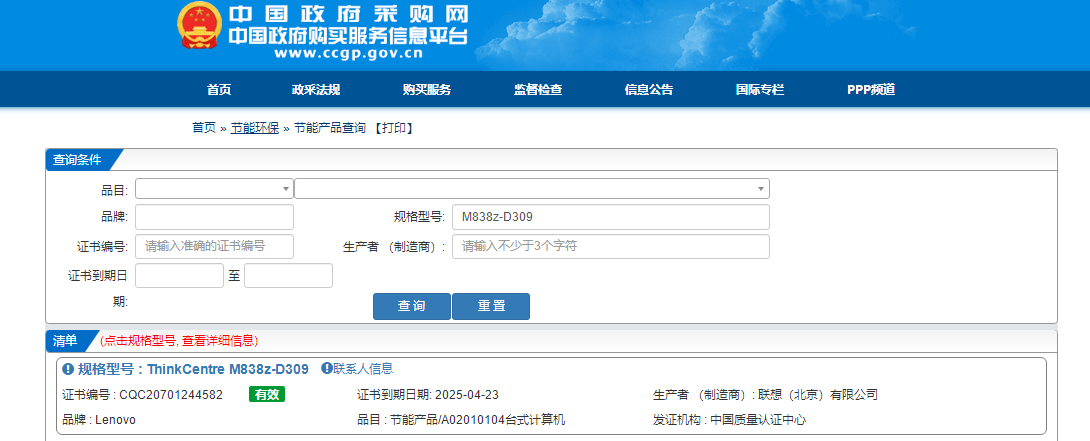
Task: Click the 查询 search button
Action: coord(412,307)
